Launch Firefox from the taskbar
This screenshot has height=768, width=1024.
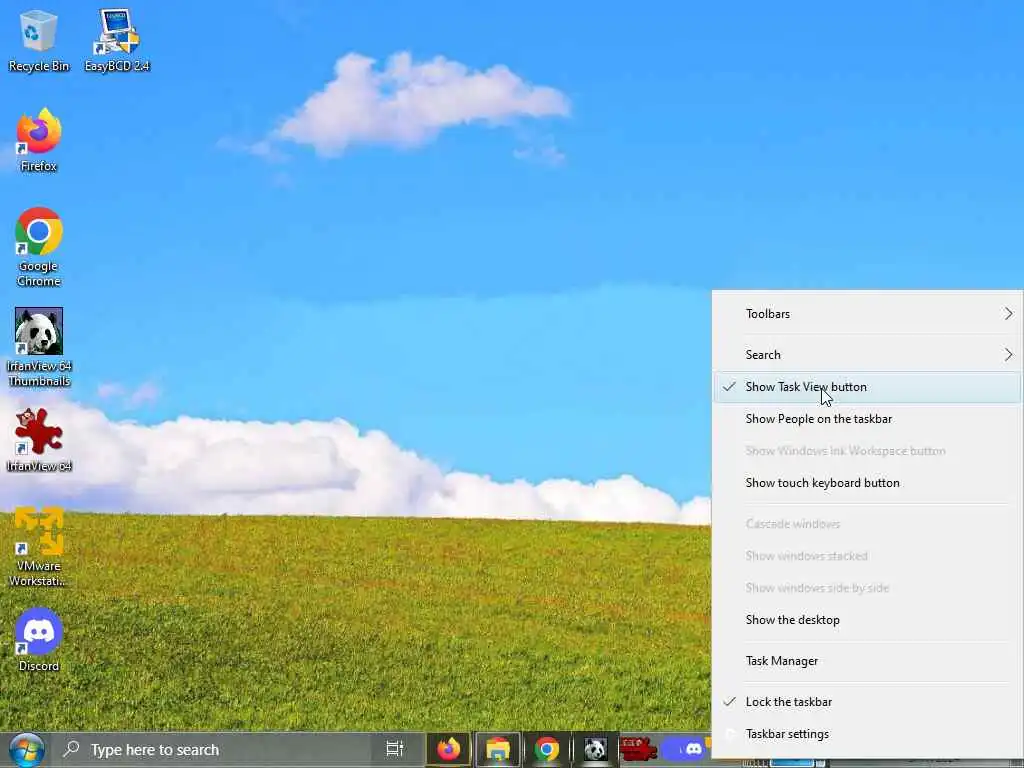pyautogui.click(x=449, y=749)
